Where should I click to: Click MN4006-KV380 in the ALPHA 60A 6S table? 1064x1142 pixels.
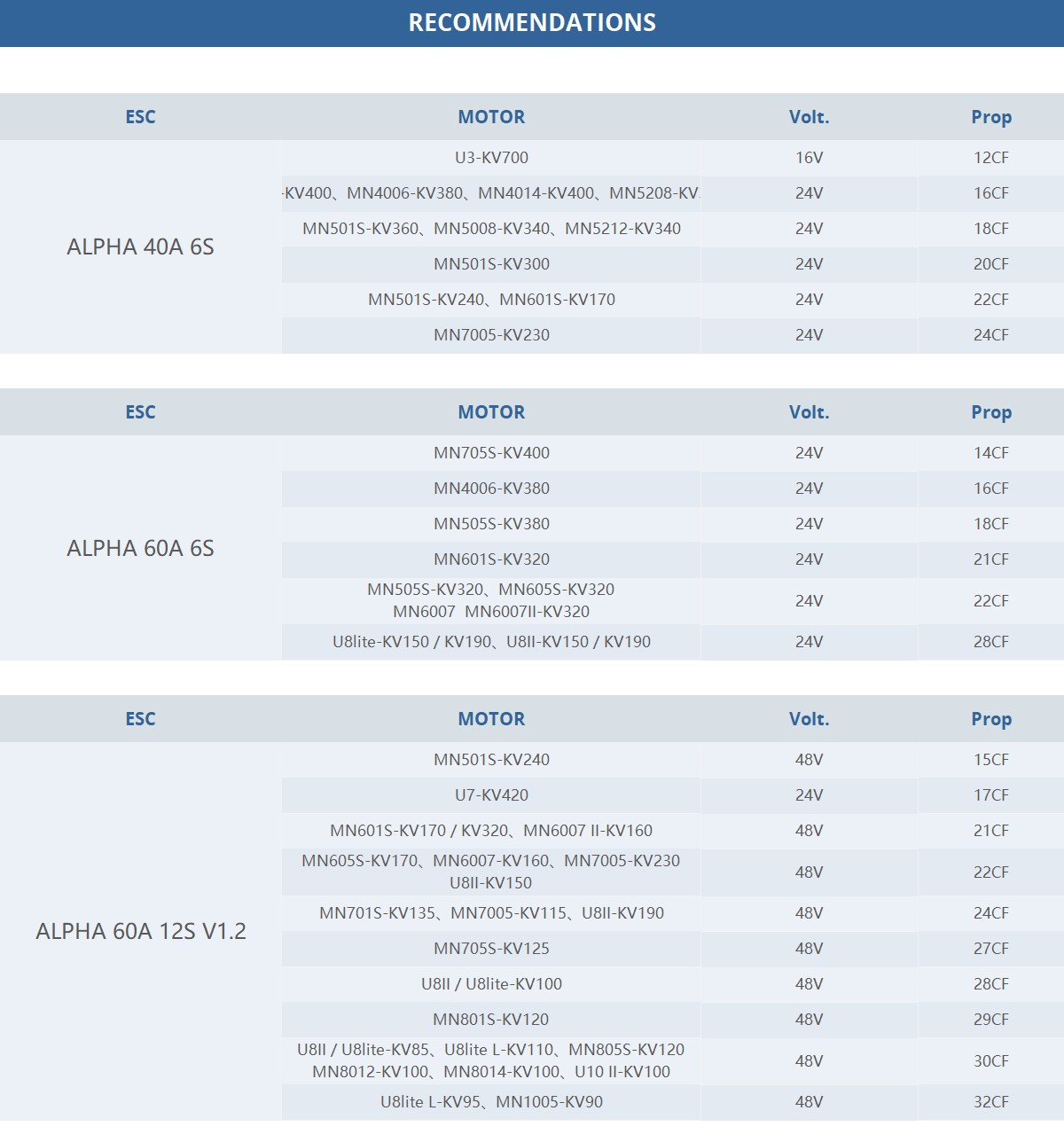pos(491,489)
